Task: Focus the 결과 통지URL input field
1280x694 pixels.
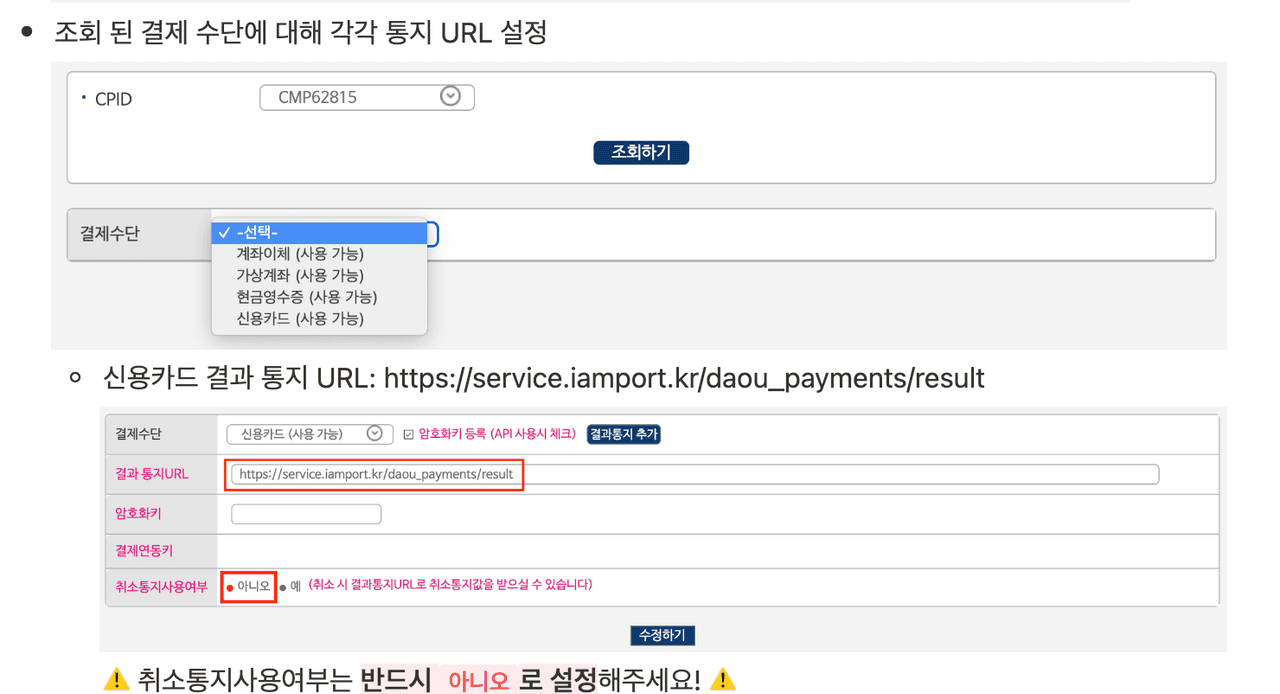Action: click(x=694, y=474)
